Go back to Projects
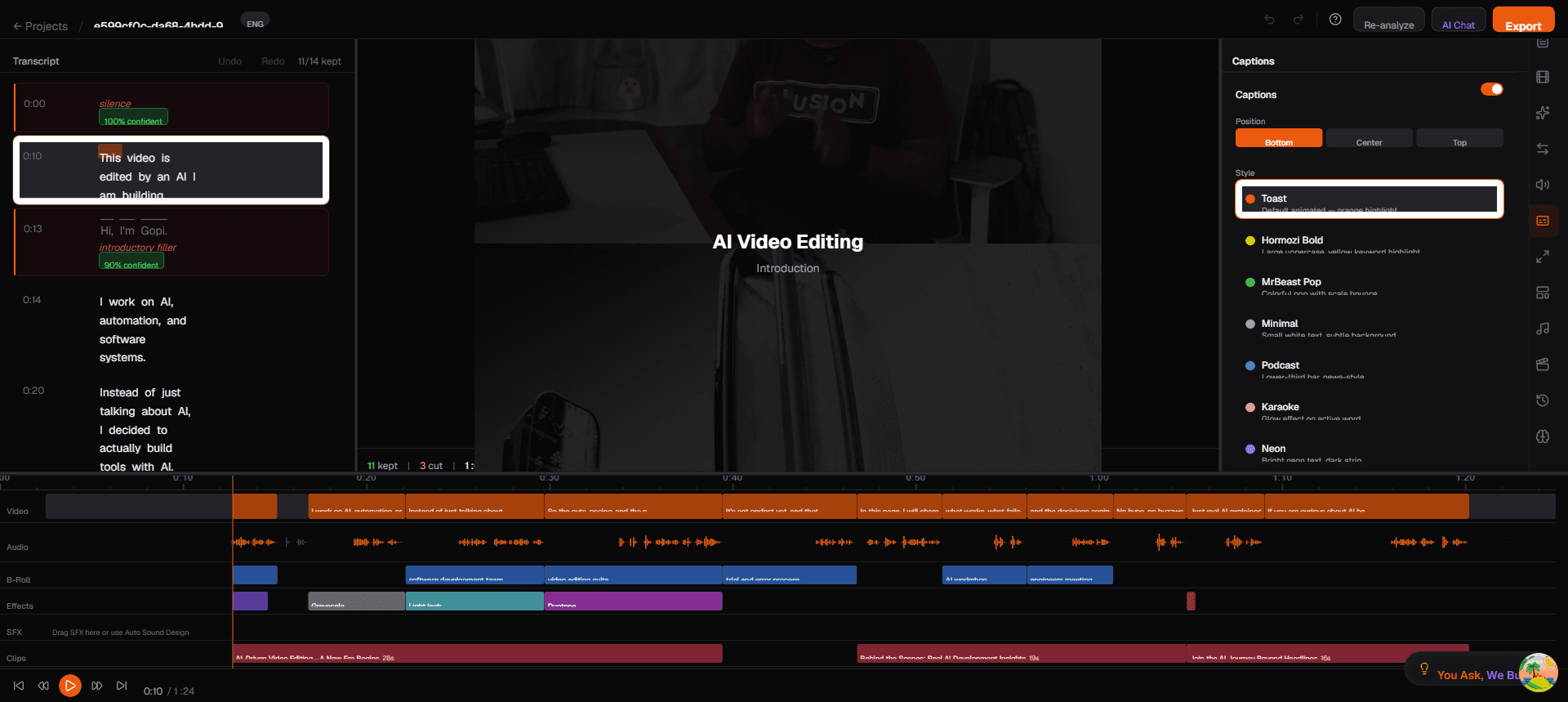Viewport: 1568px width, 702px height. 41,26
